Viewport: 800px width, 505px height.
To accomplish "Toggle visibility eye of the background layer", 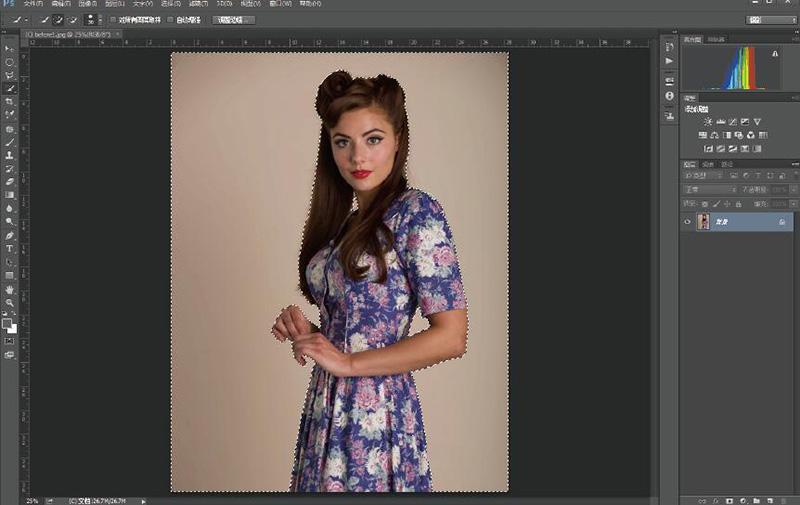I will pyautogui.click(x=687, y=223).
